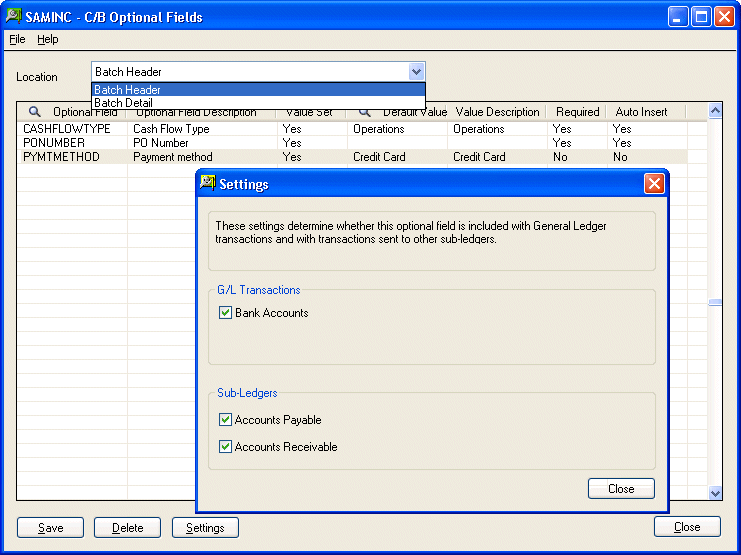Click the Default Value finder magnifier icon

pos(364,113)
